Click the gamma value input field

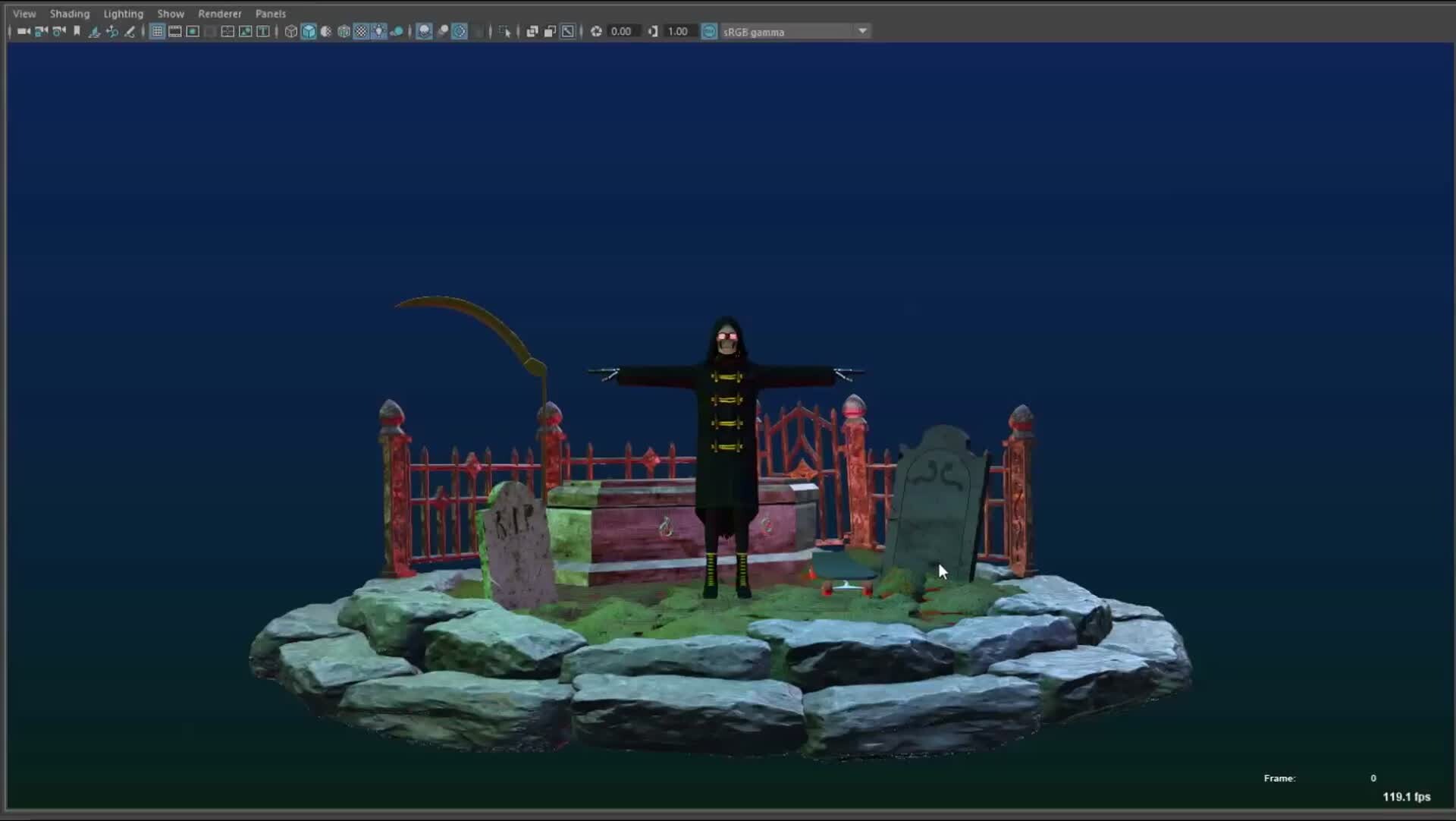(679, 31)
